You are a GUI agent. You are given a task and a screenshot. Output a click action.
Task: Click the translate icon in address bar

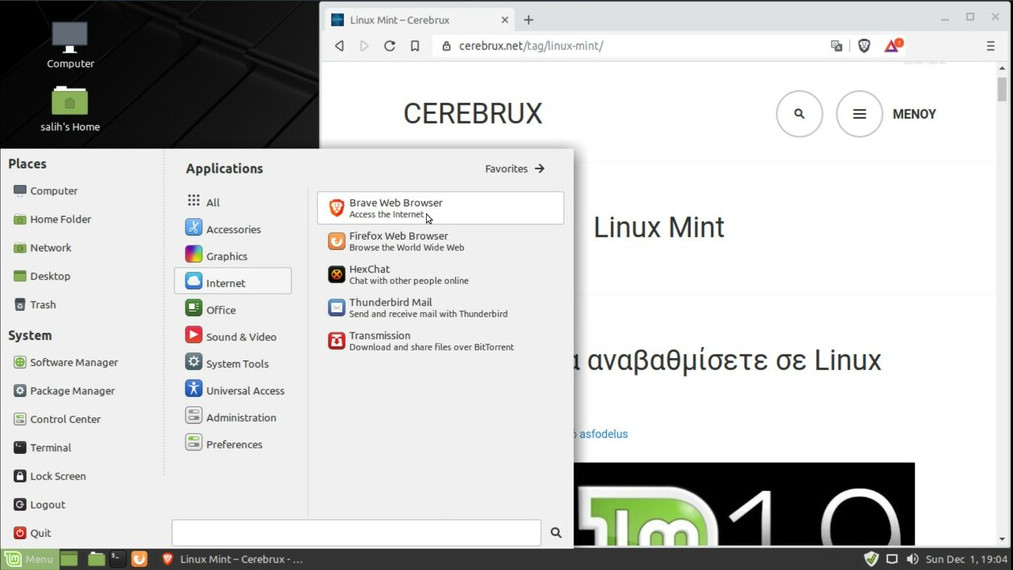837,46
